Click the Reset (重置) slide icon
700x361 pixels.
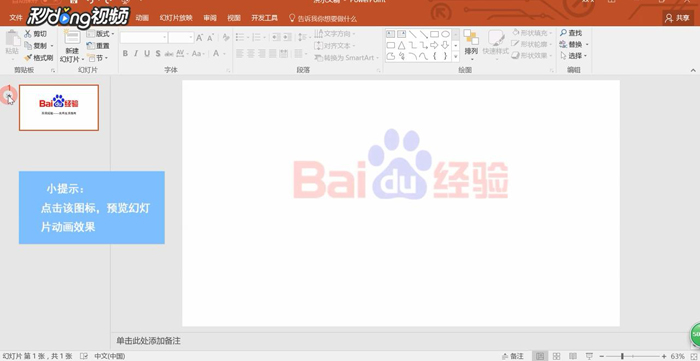[91, 46]
